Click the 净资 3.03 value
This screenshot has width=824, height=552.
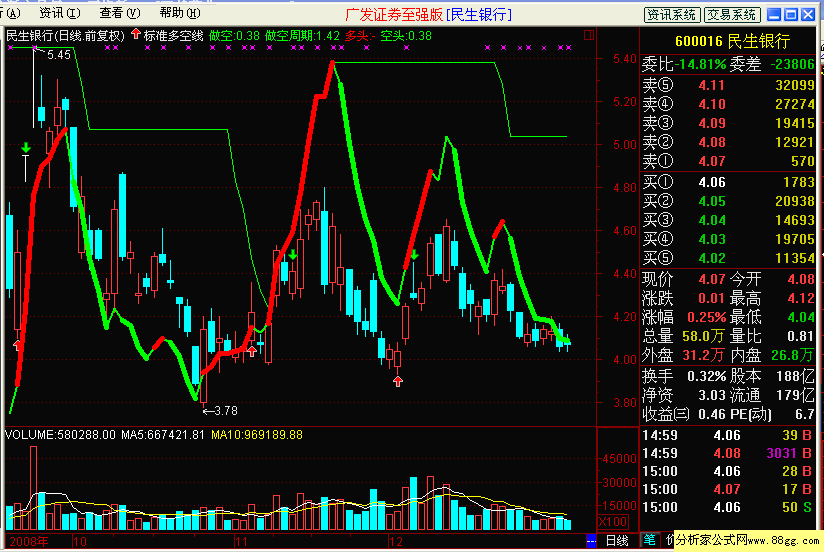click(x=712, y=395)
